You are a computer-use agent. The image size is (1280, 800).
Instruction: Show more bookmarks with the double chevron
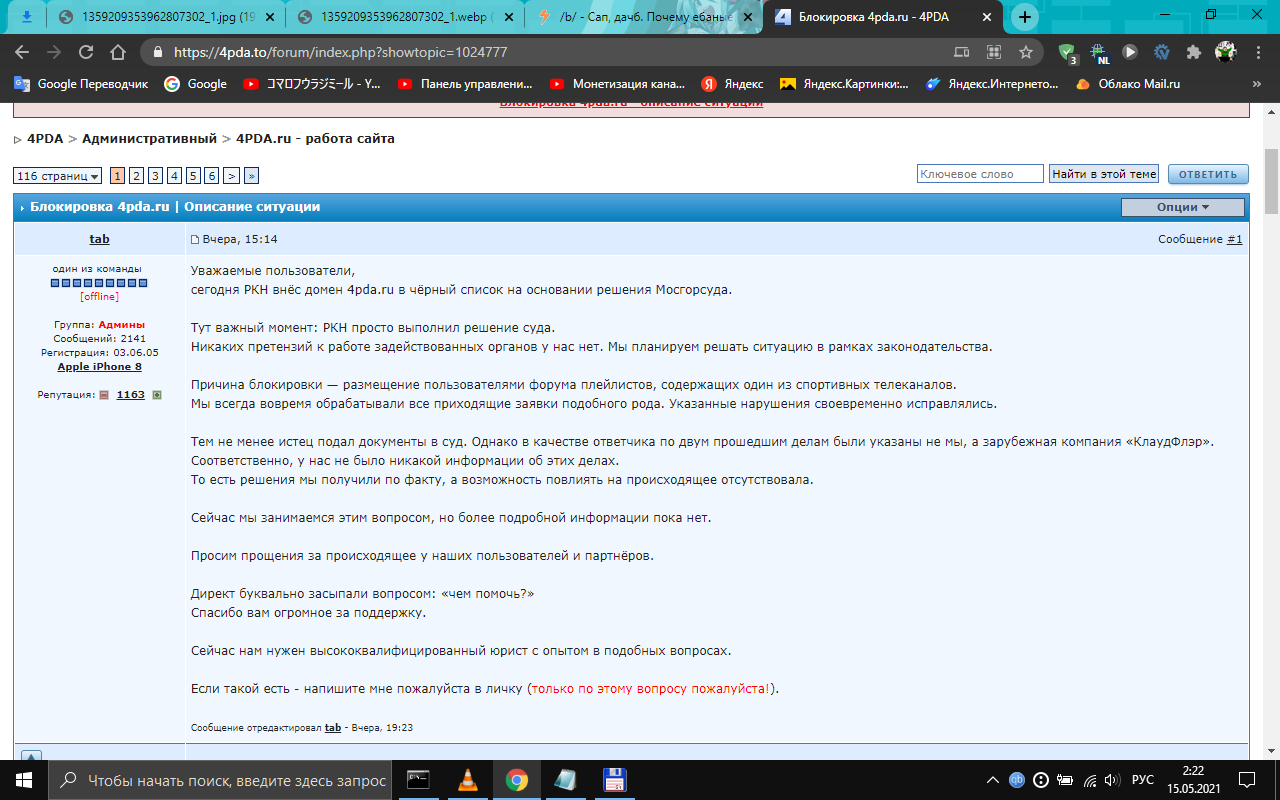point(1258,84)
